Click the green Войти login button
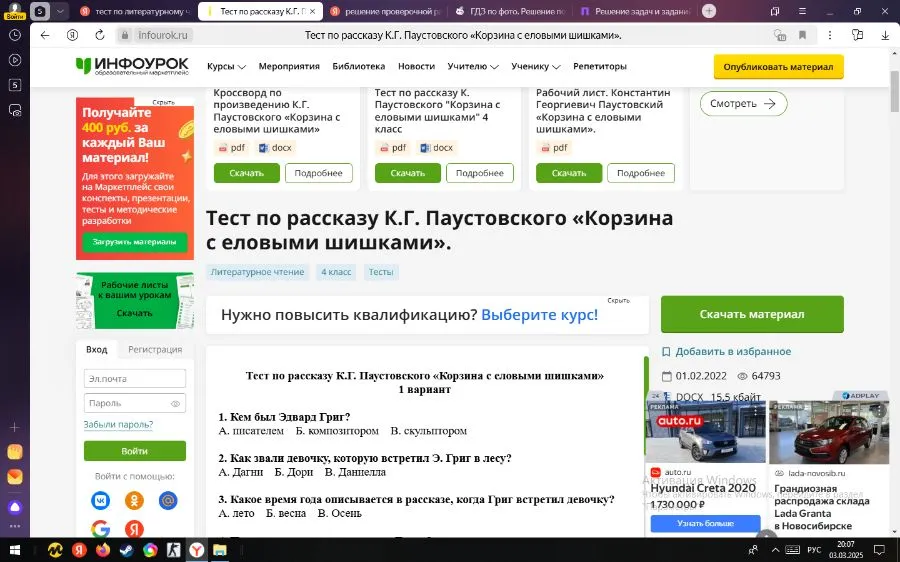 [134, 451]
